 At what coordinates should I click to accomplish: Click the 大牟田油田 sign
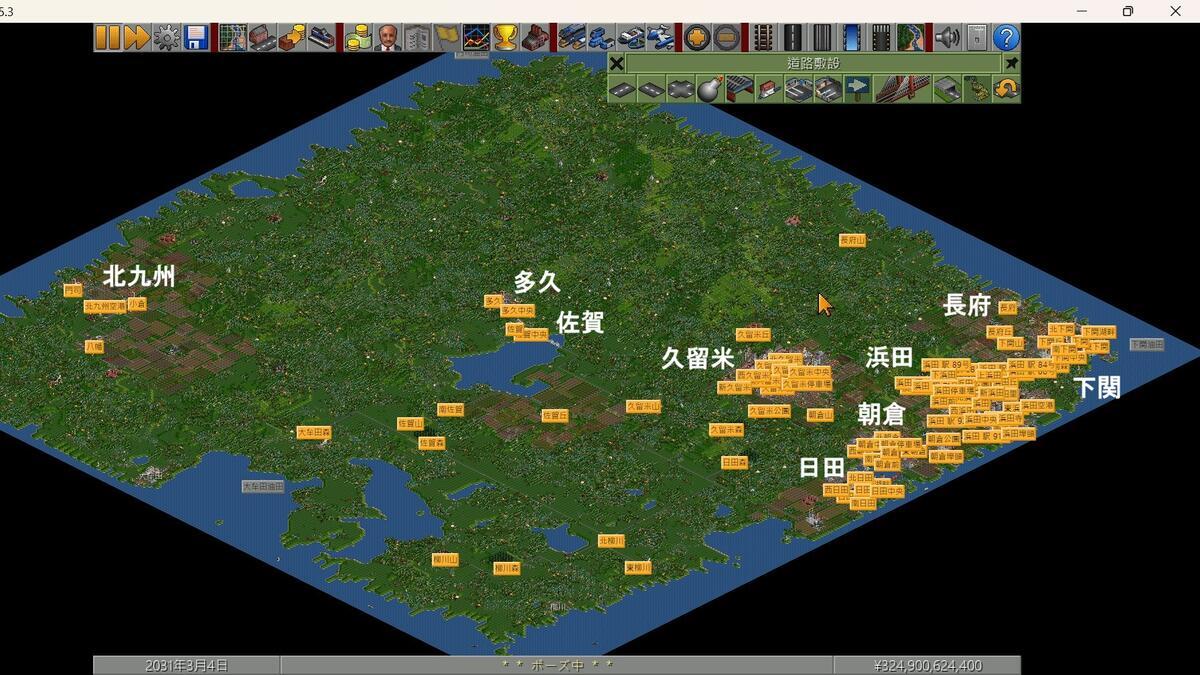(263, 486)
